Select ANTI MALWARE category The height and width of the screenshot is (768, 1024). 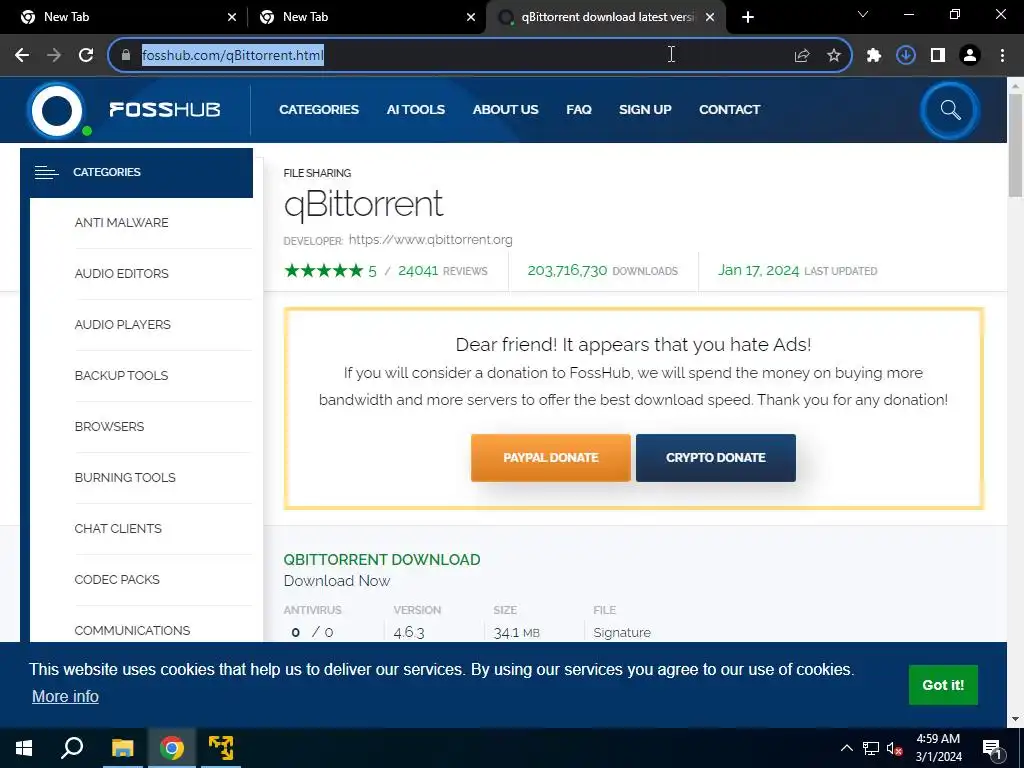pyautogui.click(x=121, y=223)
